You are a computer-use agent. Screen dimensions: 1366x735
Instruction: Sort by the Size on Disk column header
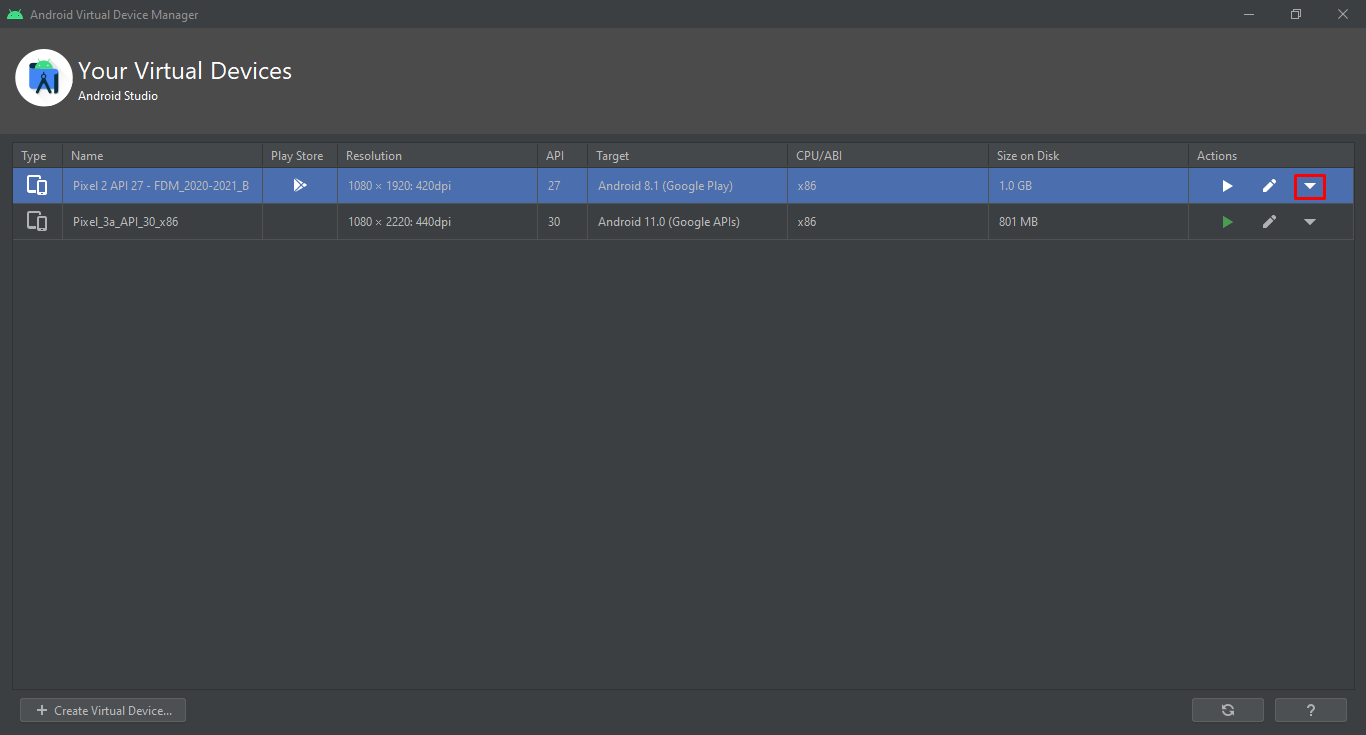click(1088, 155)
